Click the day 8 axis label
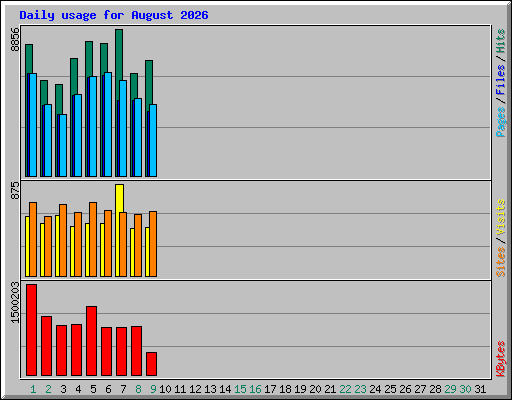 coord(138,389)
